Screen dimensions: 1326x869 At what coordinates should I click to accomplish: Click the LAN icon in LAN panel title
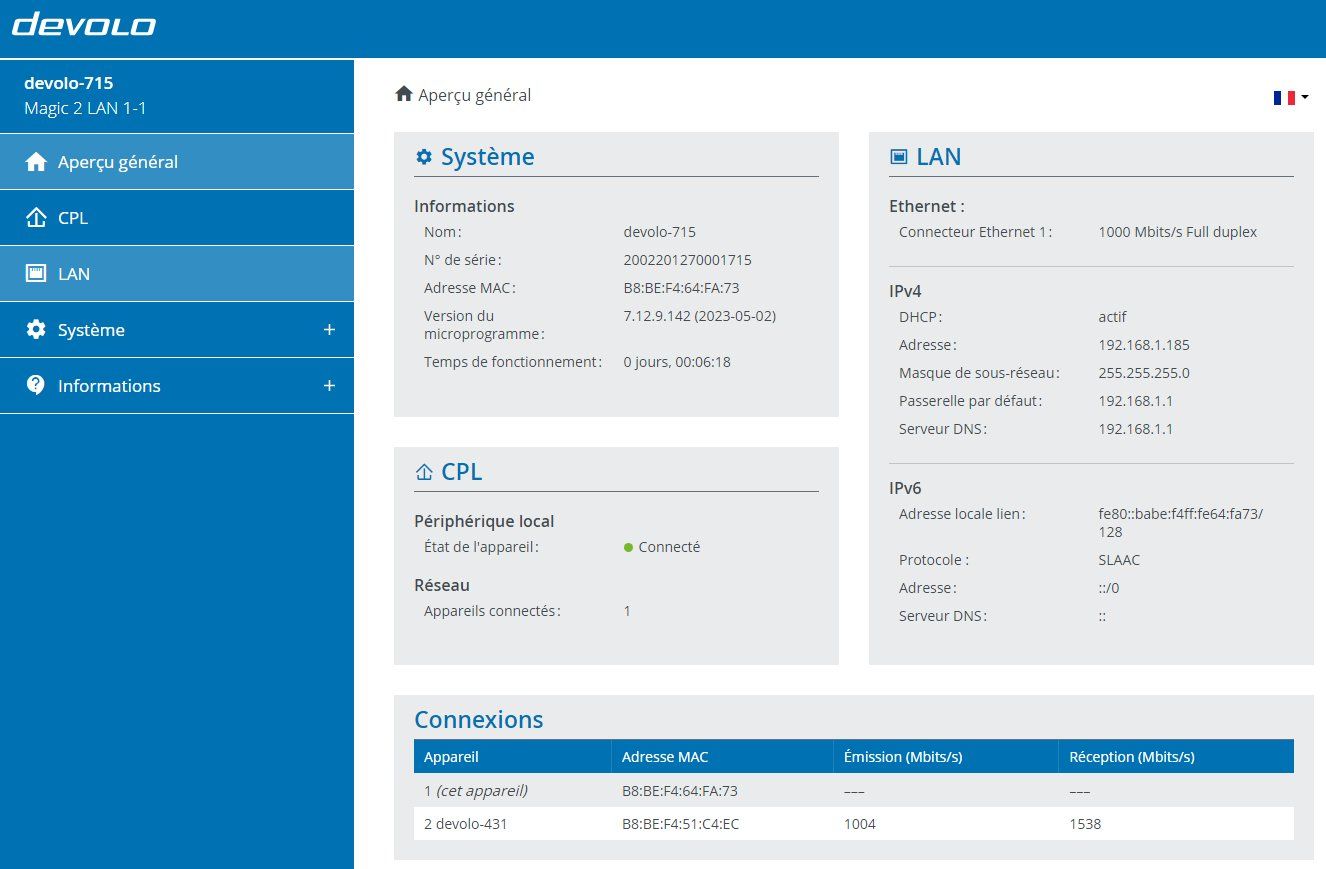pyautogui.click(x=899, y=157)
